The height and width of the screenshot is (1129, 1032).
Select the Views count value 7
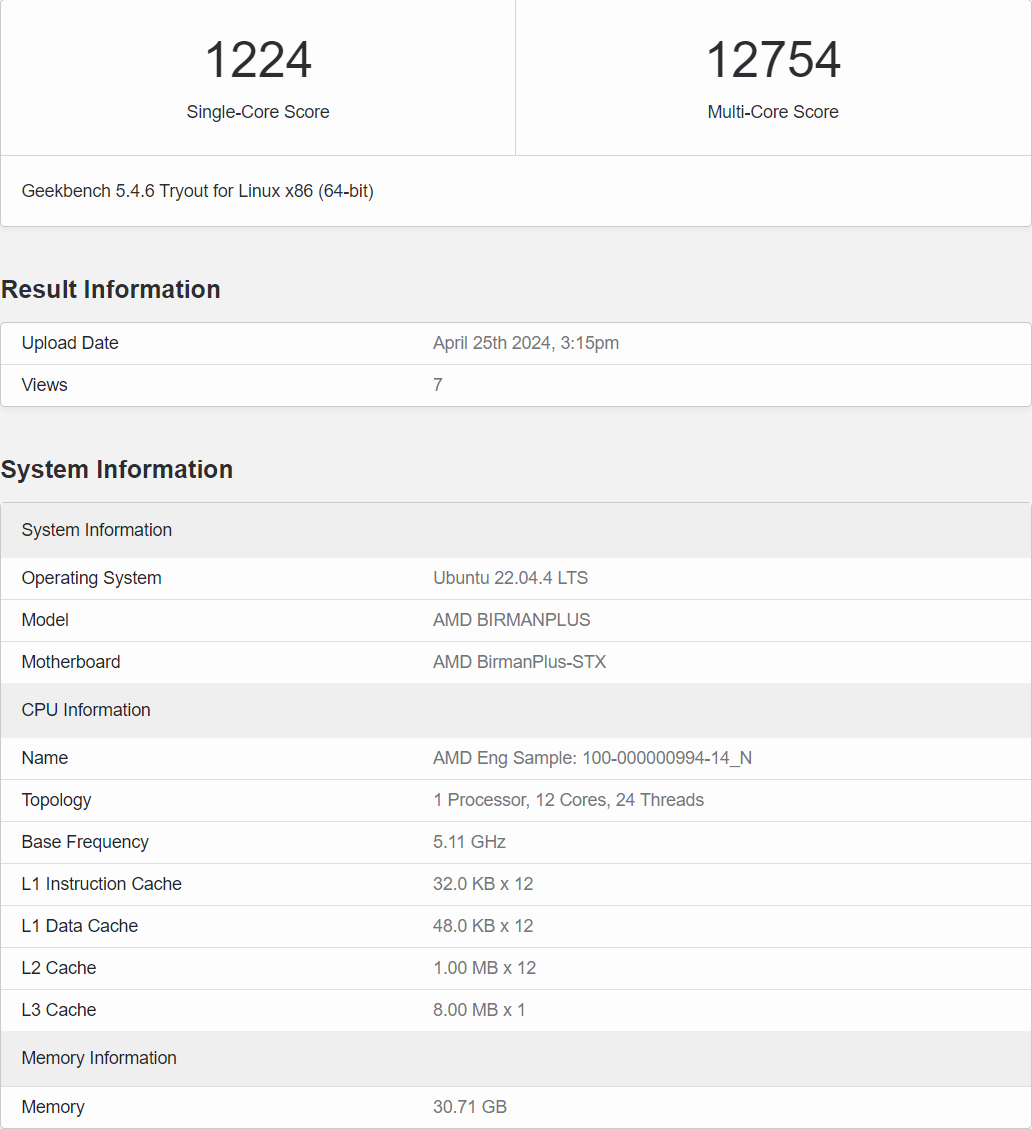click(437, 385)
